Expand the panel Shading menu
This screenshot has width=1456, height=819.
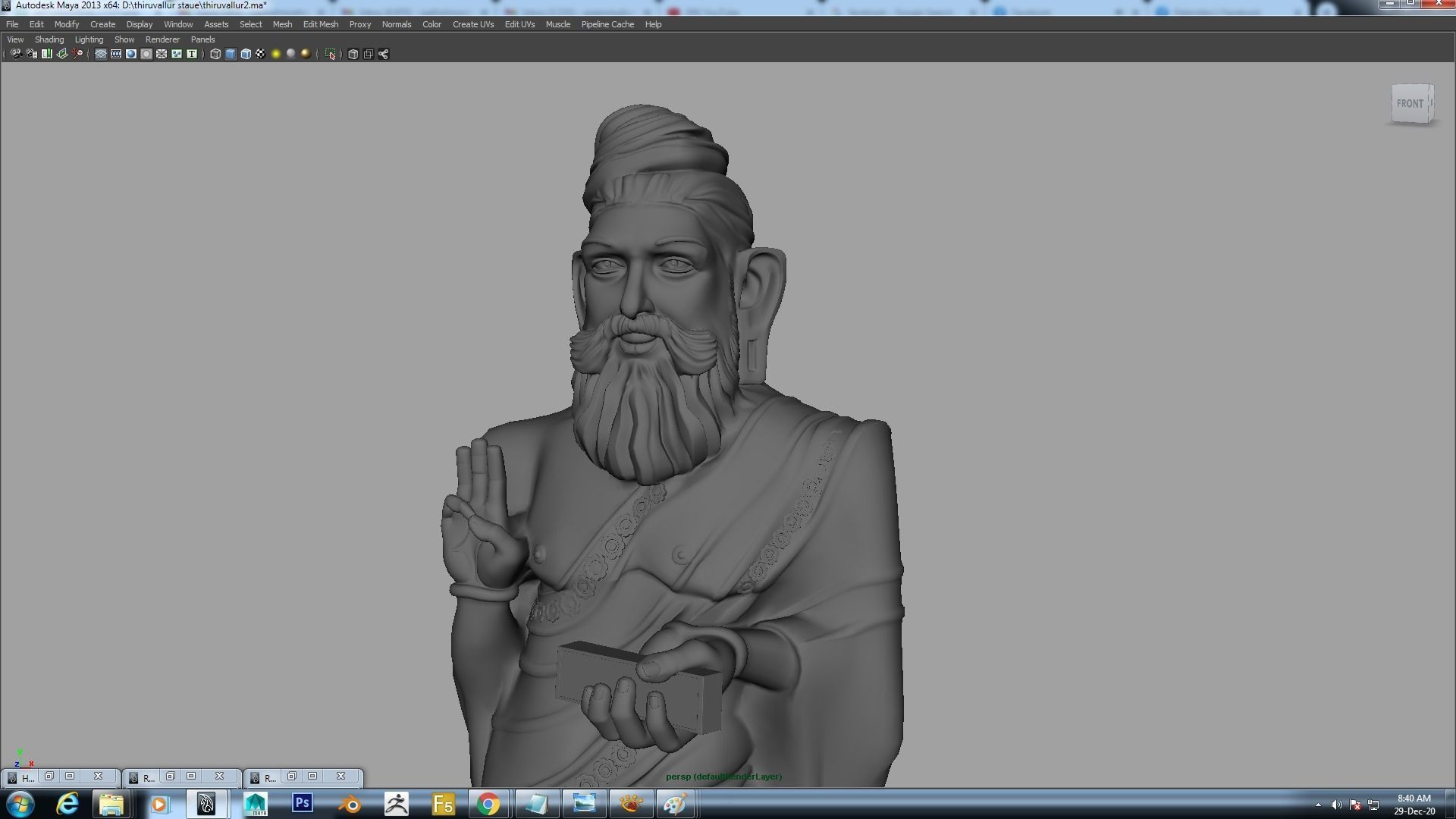tap(49, 39)
